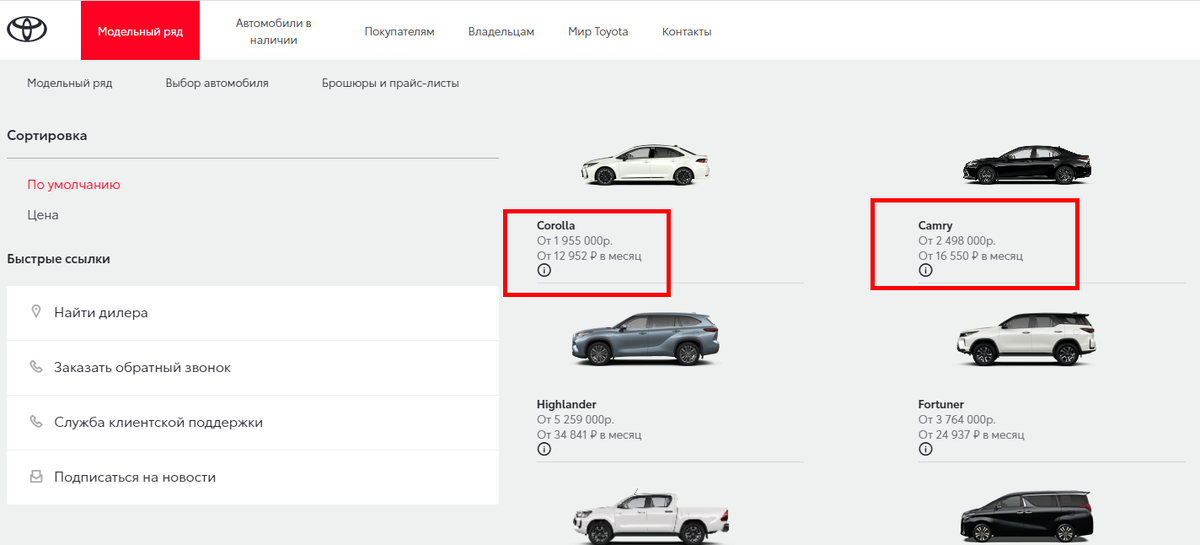Sort by По умолчанию
This screenshot has width=1200, height=545.
(74, 185)
